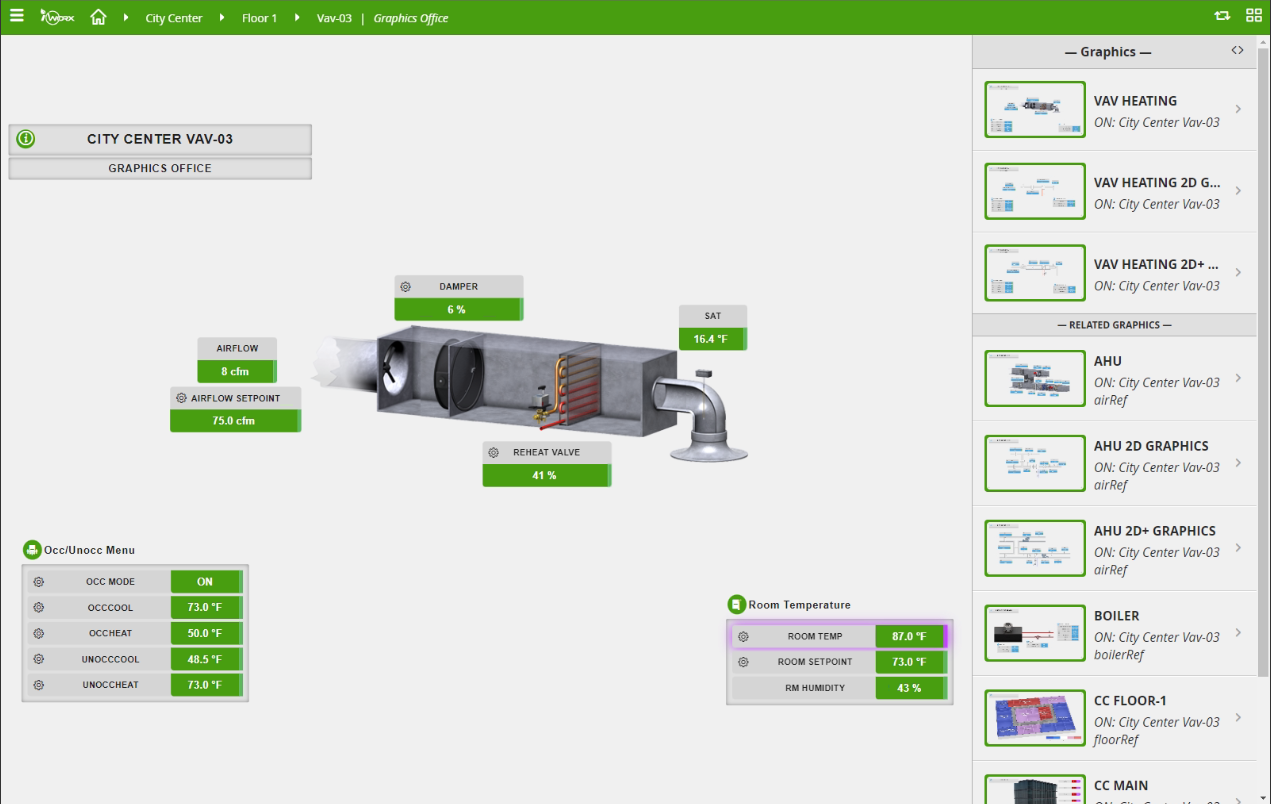Click the Graphics panel vertical scrollbar

[1263, 360]
